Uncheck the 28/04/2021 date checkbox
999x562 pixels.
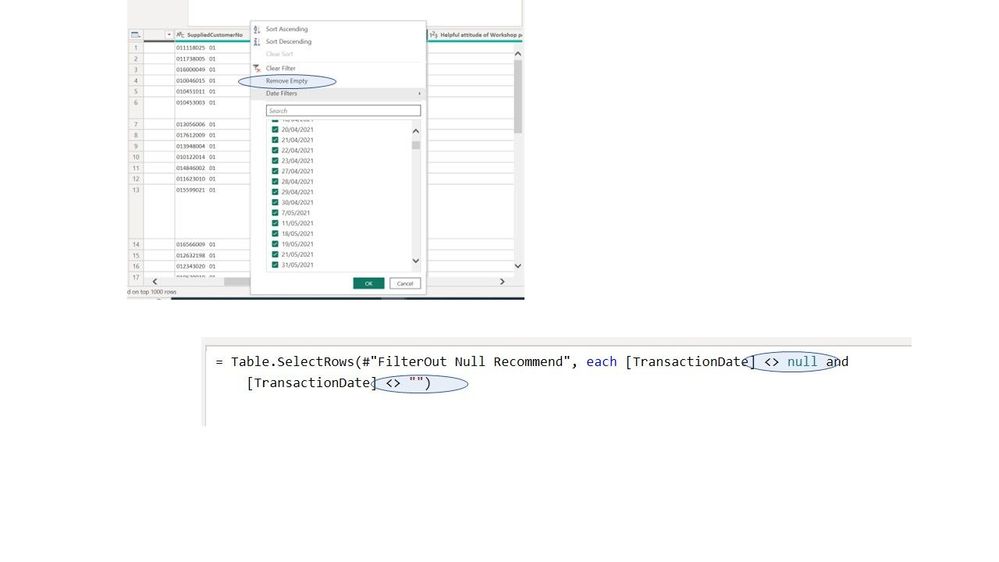tap(275, 182)
